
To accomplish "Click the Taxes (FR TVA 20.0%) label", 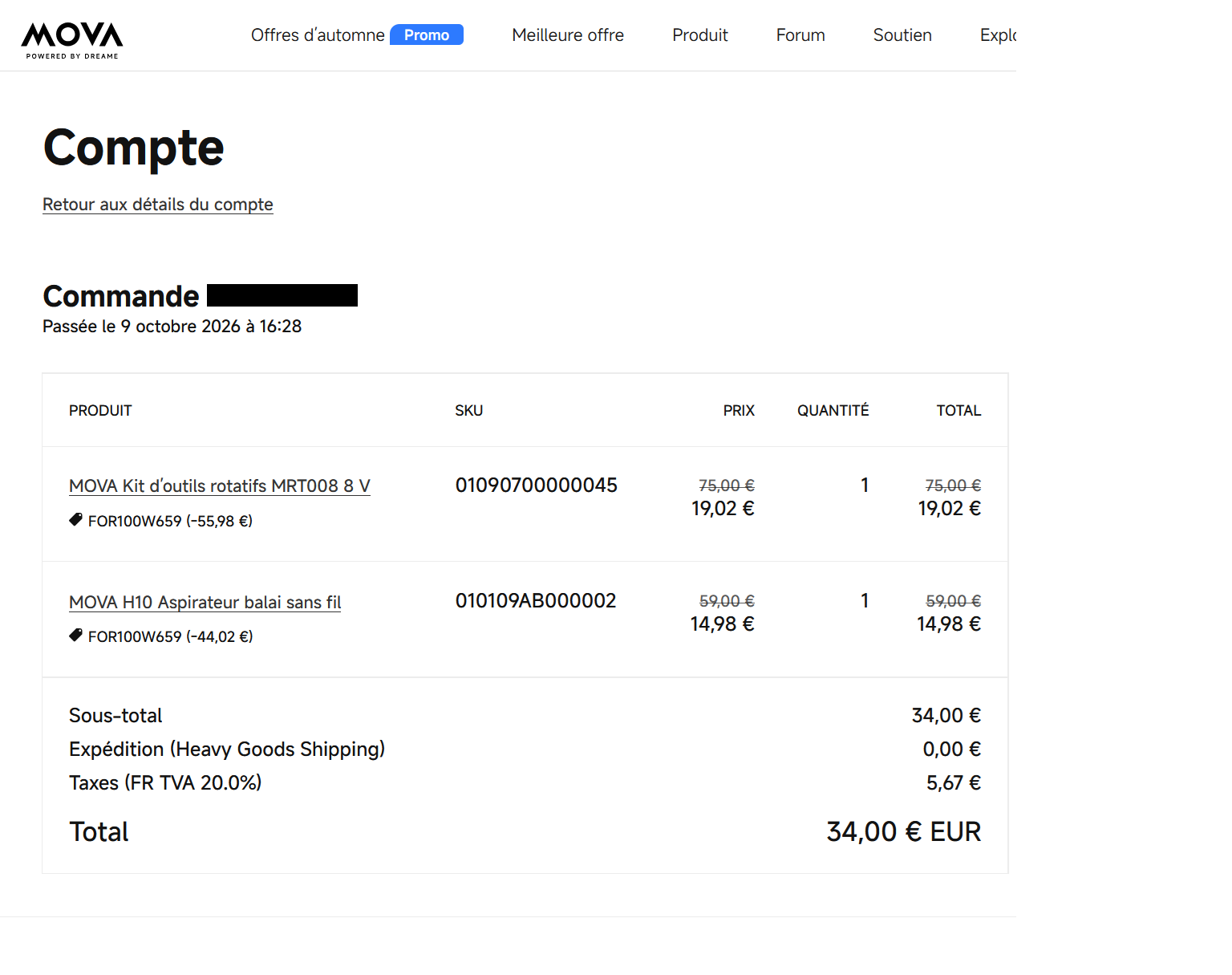I will click(x=165, y=783).
